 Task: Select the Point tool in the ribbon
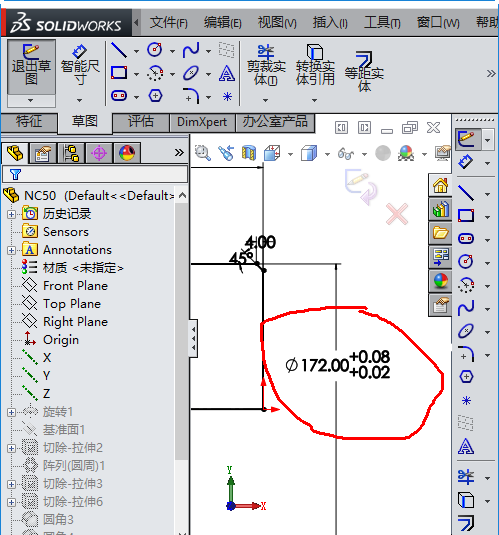pyautogui.click(x=227, y=97)
